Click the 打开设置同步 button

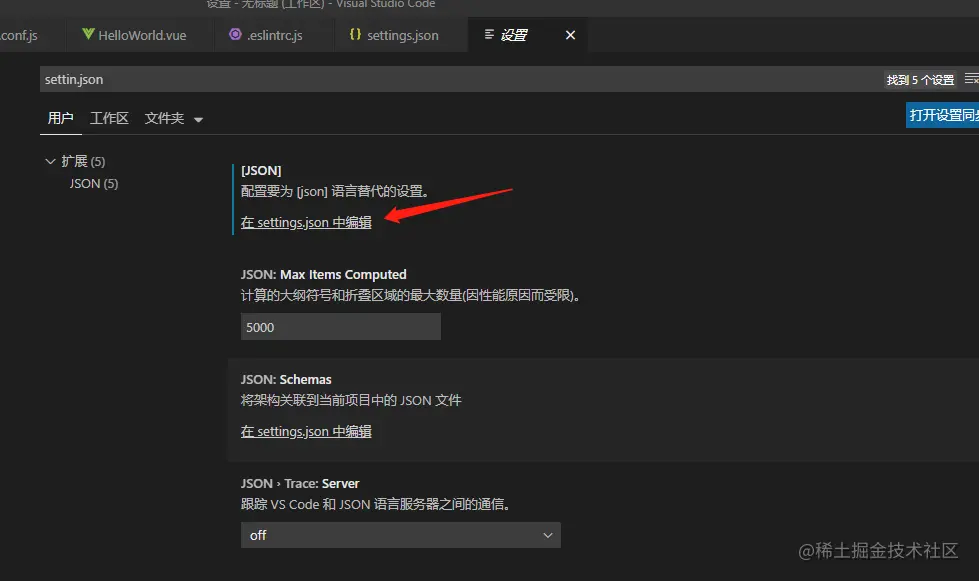click(x=943, y=115)
